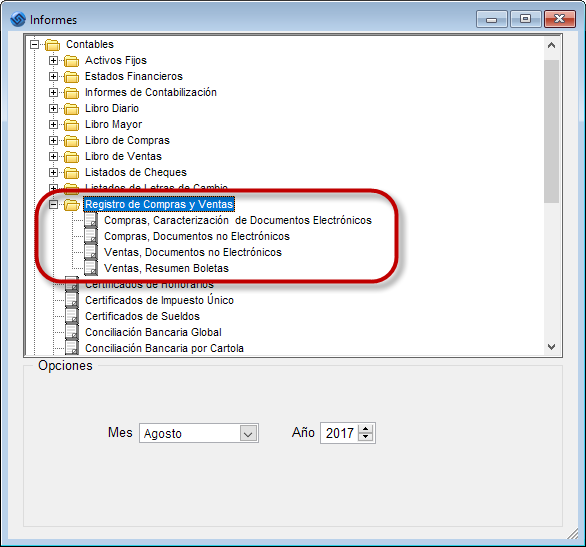Screen dimensions: 586x547
Task: Click the Libro Diario folder icon
Action: click(71, 109)
